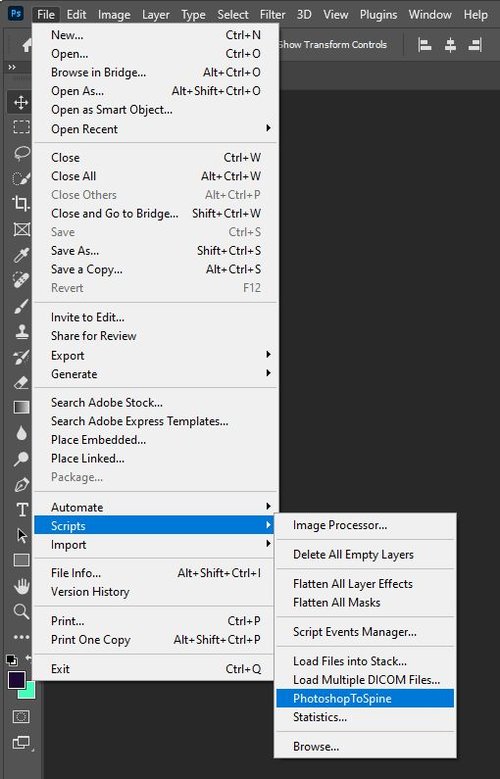Select the Brush tool

[x=21, y=306]
